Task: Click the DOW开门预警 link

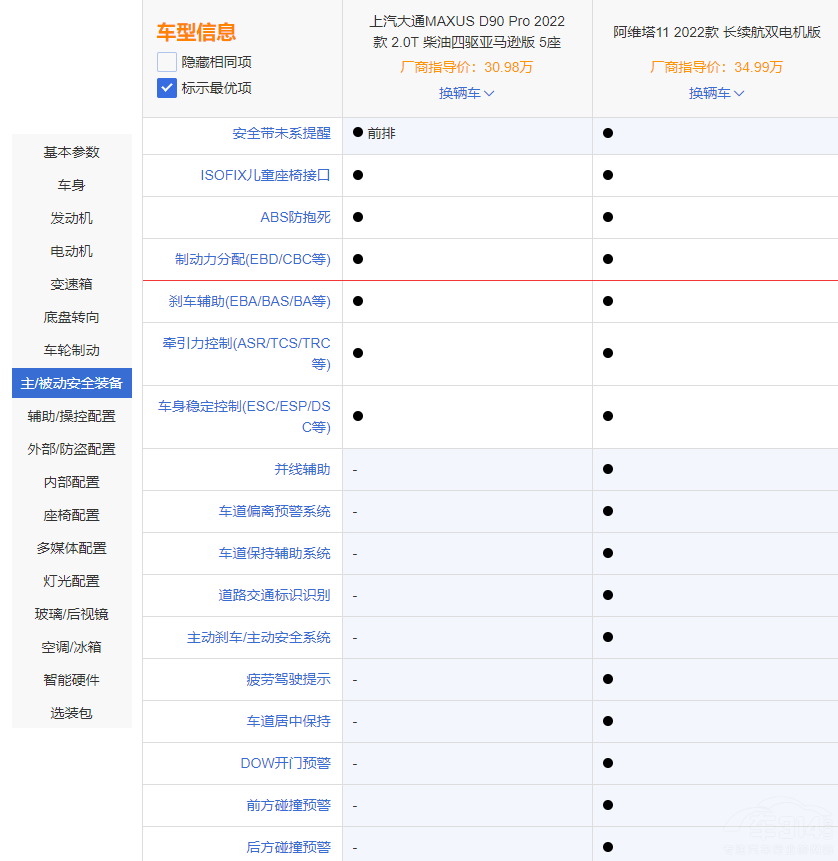Action: [285, 763]
